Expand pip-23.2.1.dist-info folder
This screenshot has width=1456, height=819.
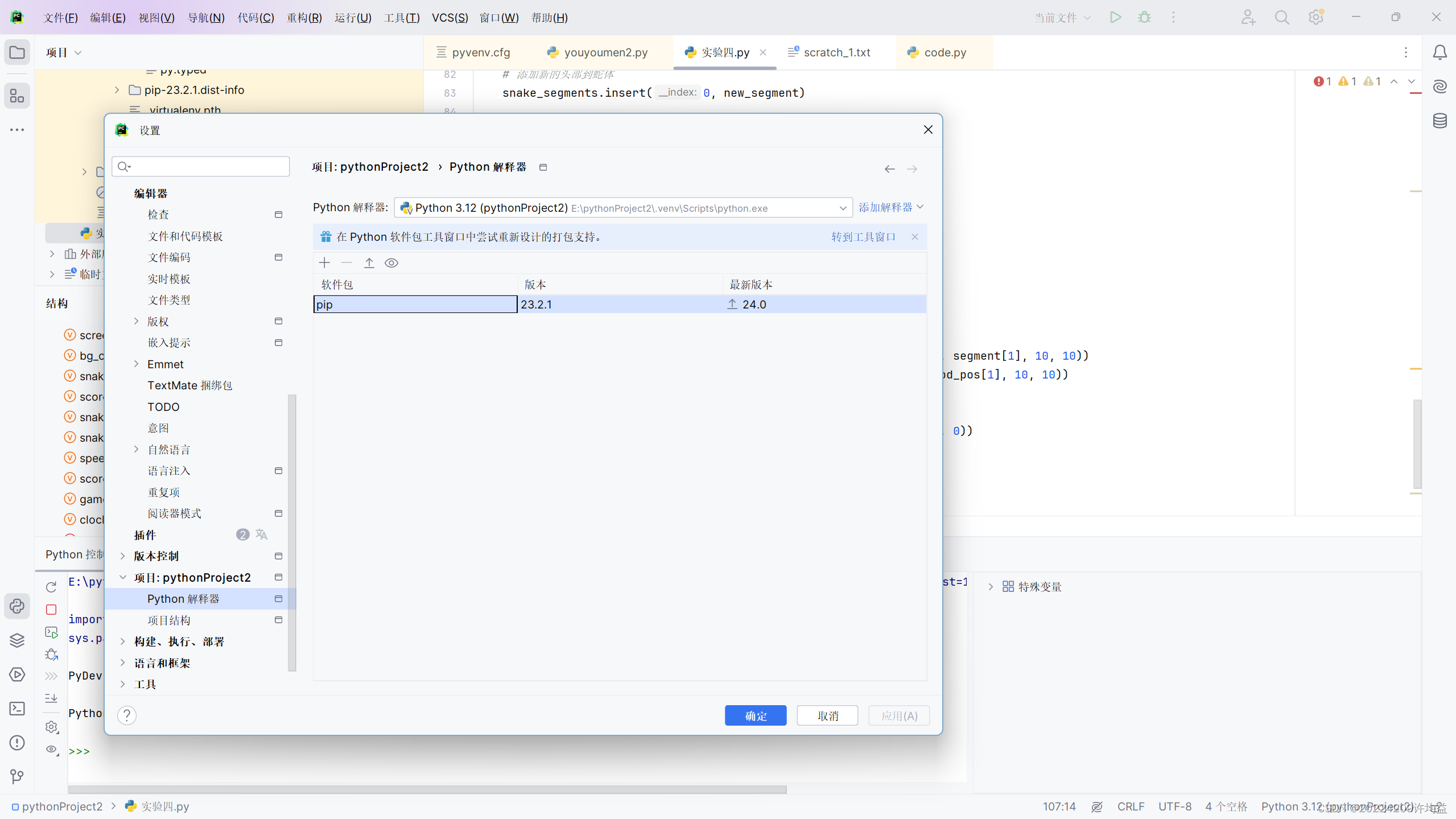(117, 90)
